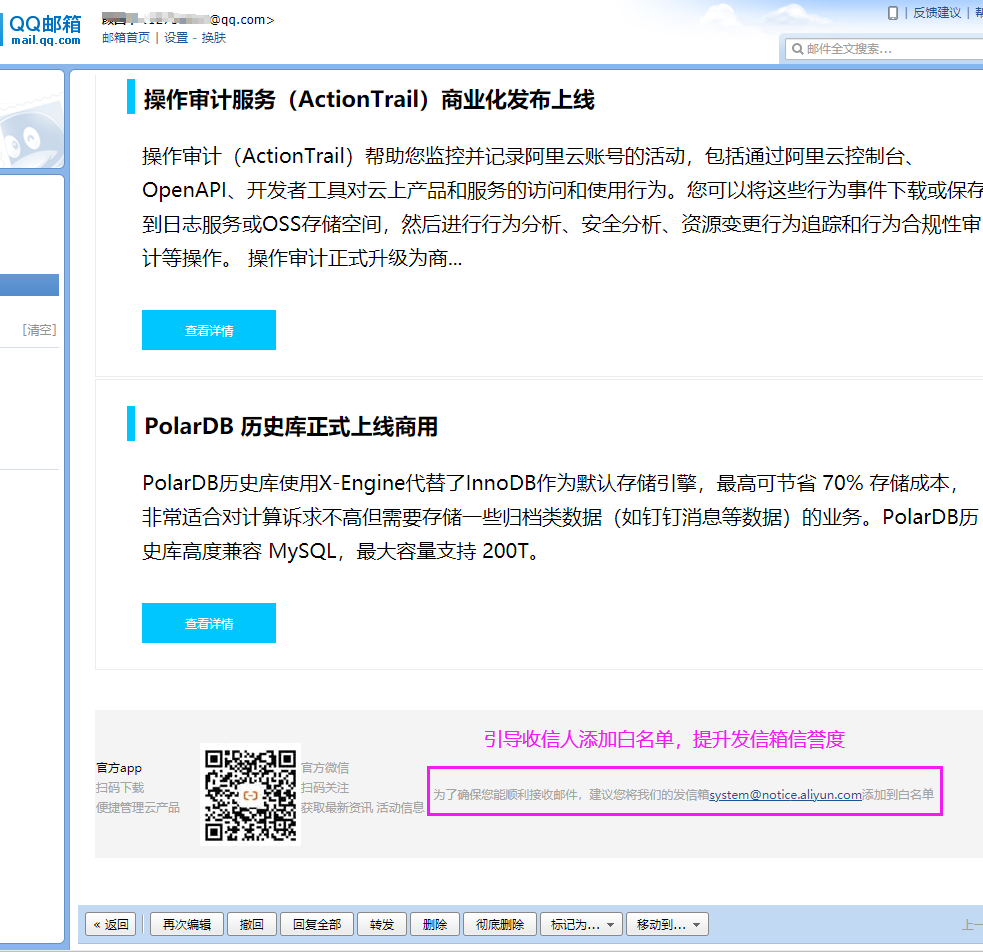
Task: Click the 操作审计服务 ActionTrail heading
Action: [x=369, y=99]
